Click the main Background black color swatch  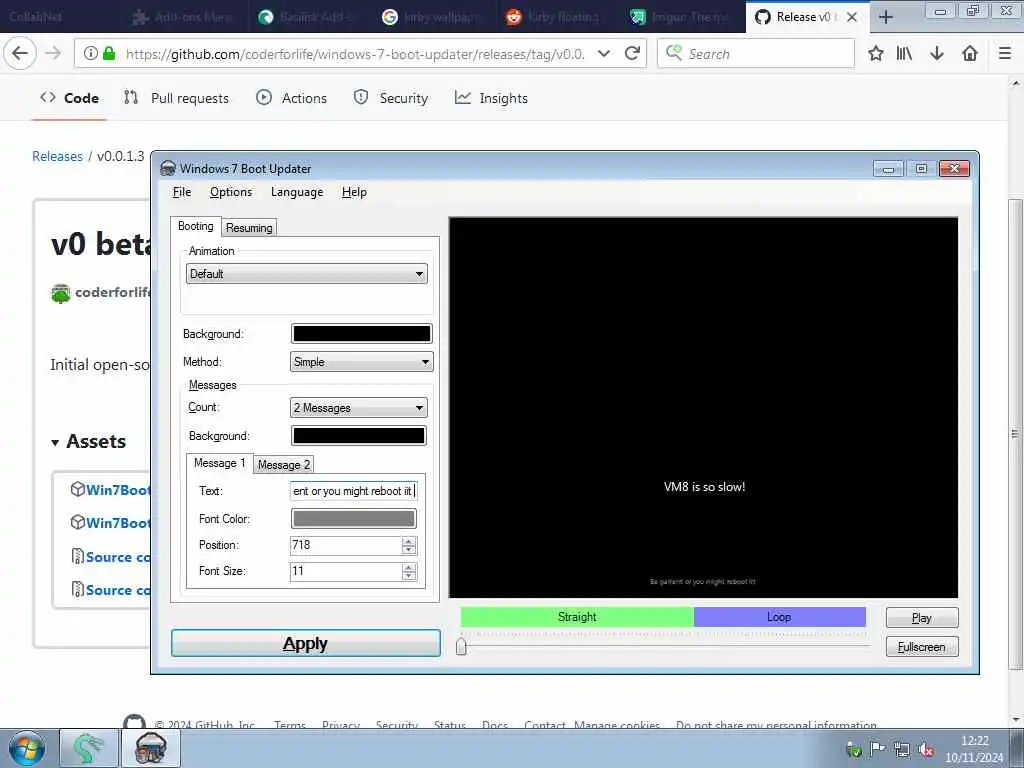click(361, 334)
